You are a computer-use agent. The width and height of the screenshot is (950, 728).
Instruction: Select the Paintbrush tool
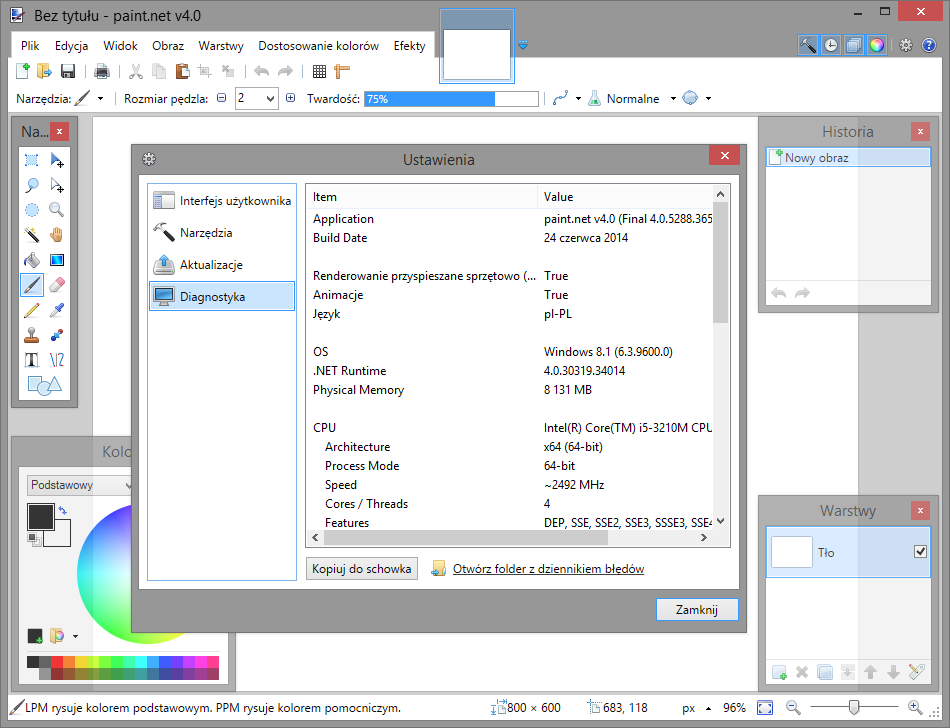click(32, 285)
